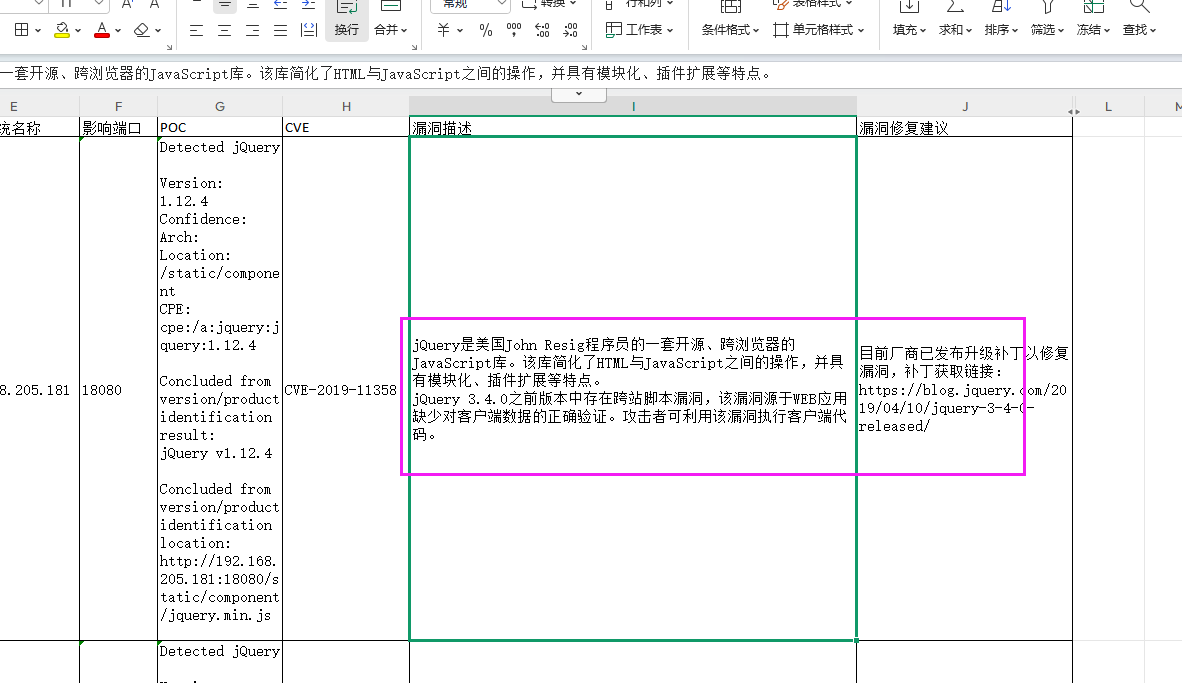Open the alignment settings dialog launcher
Viewport: 1182px width, 683px height.
click(x=415, y=47)
